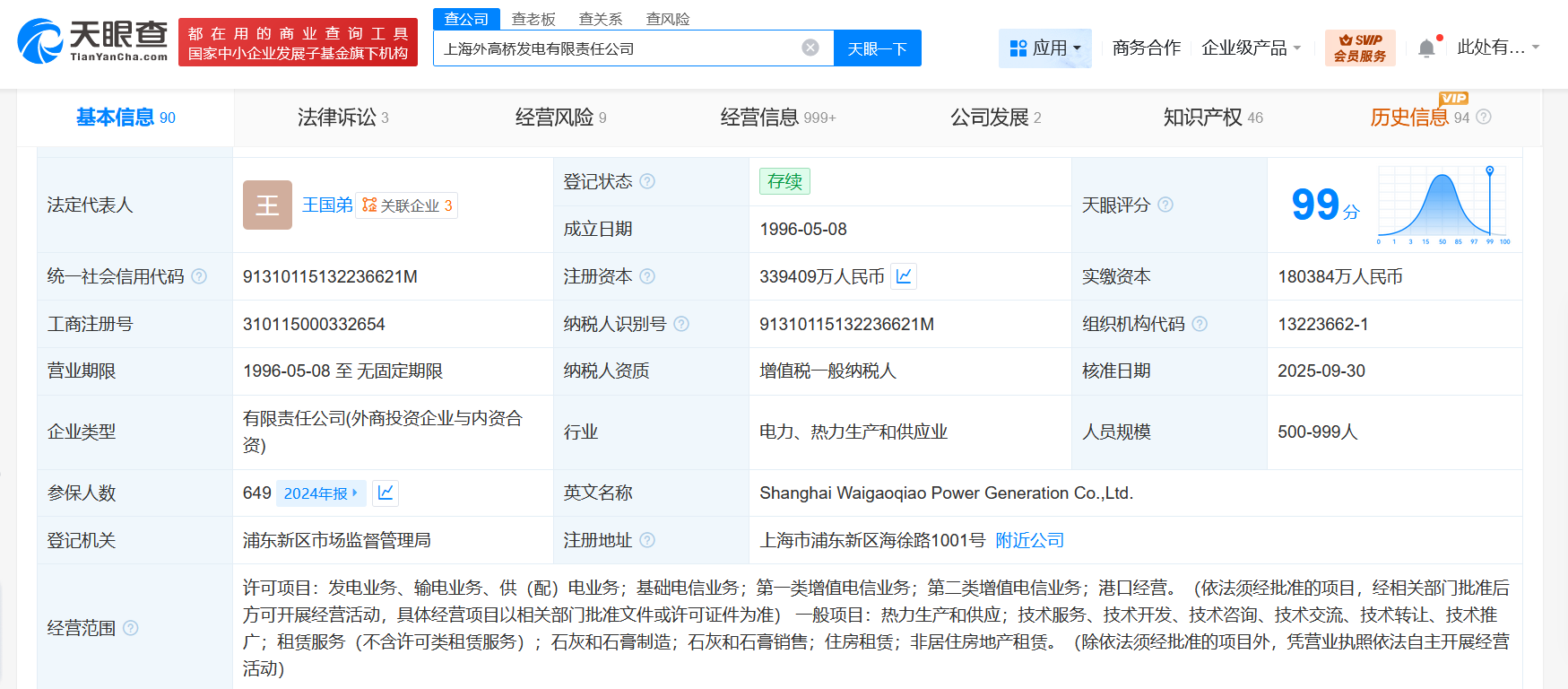The image size is (1568, 689).
Task: Open legal representative 王国弟 profile
Action: [327, 205]
